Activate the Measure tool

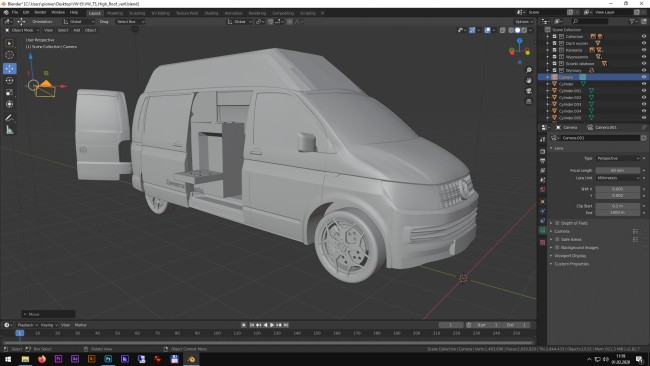[x=10, y=130]
